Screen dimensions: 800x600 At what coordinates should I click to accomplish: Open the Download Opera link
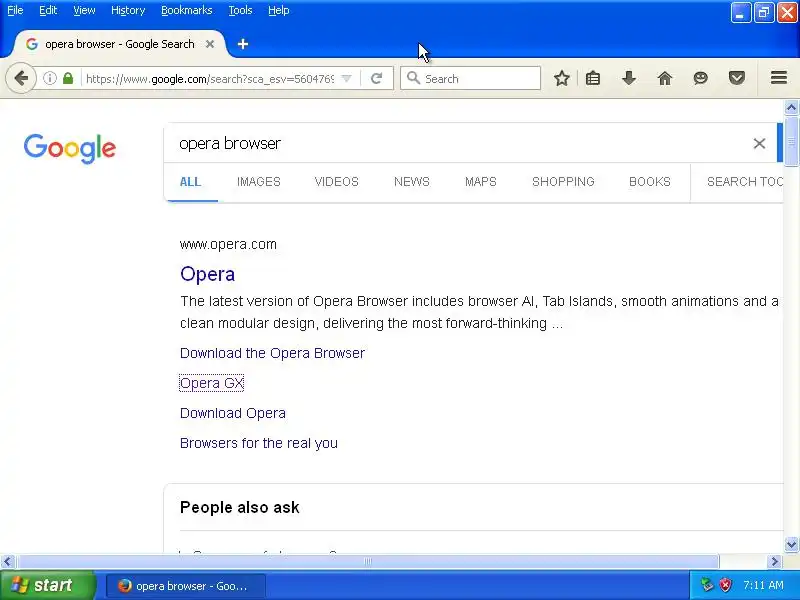click(x=233, y=413)
